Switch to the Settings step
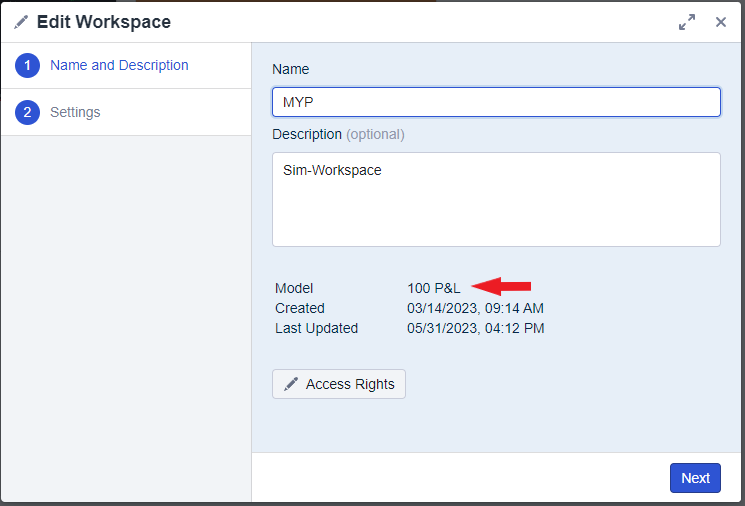 [75, 112]
